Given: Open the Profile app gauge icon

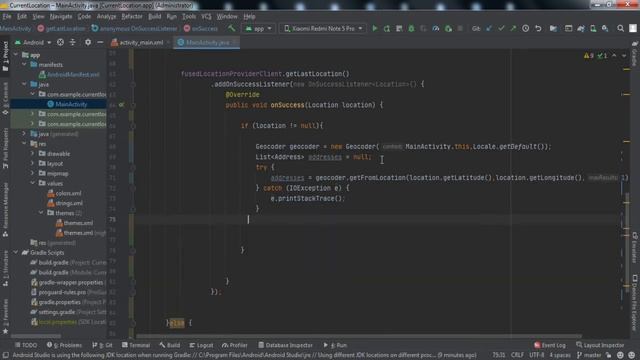Looking at the screenshot, I should coord(436,28).
